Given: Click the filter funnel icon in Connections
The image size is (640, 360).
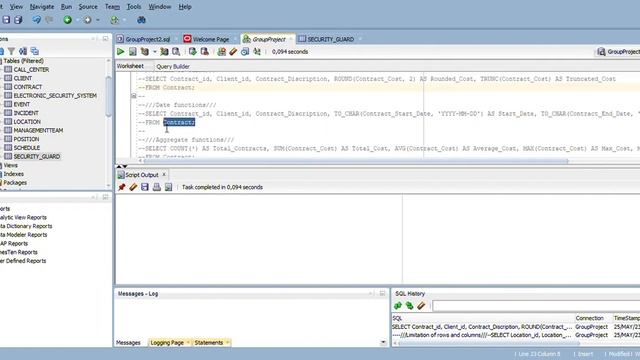Looking at the screenshot, I should point(11,51).
